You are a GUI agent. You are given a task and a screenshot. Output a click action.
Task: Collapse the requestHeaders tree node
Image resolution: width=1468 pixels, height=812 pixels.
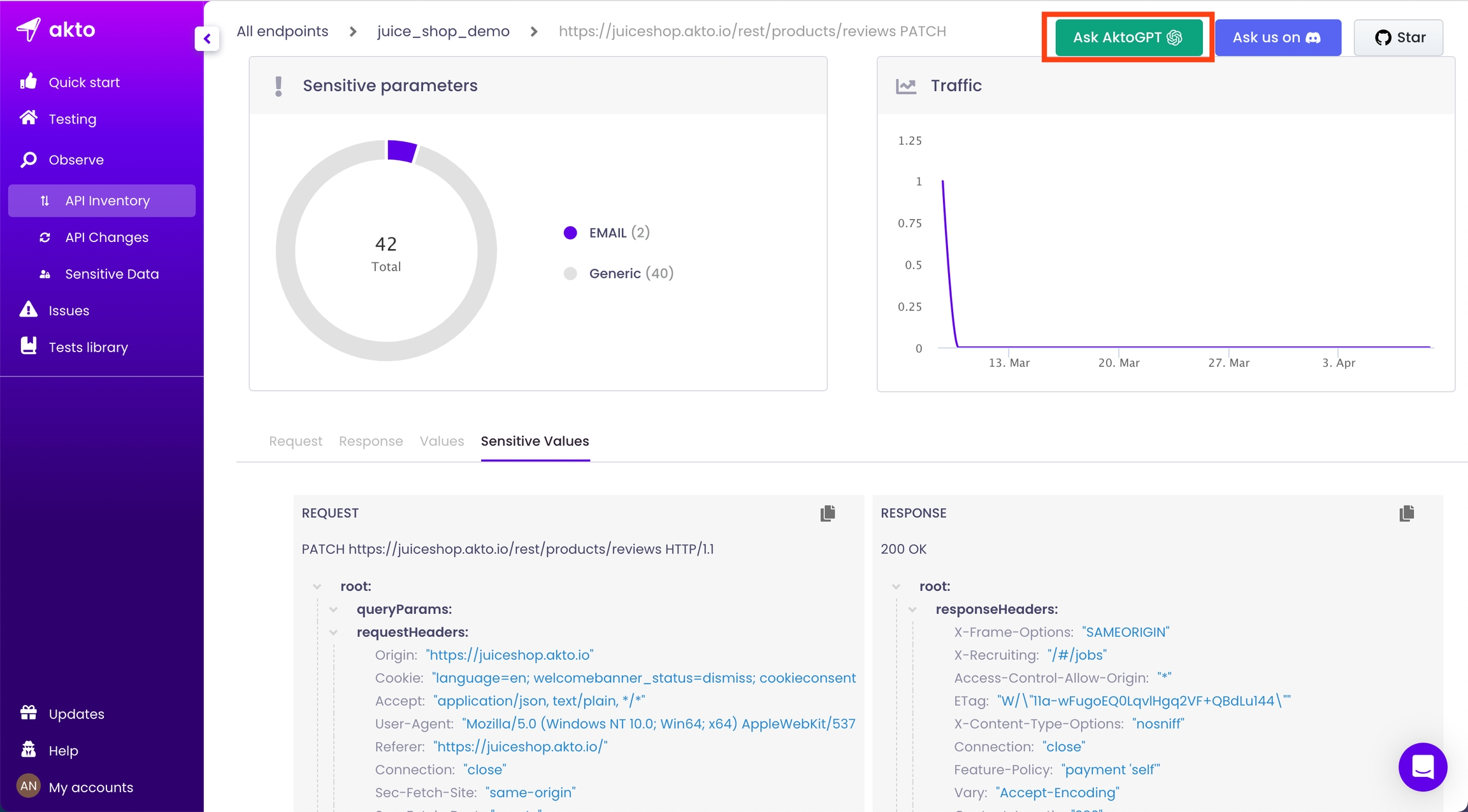tap(334, 632)
